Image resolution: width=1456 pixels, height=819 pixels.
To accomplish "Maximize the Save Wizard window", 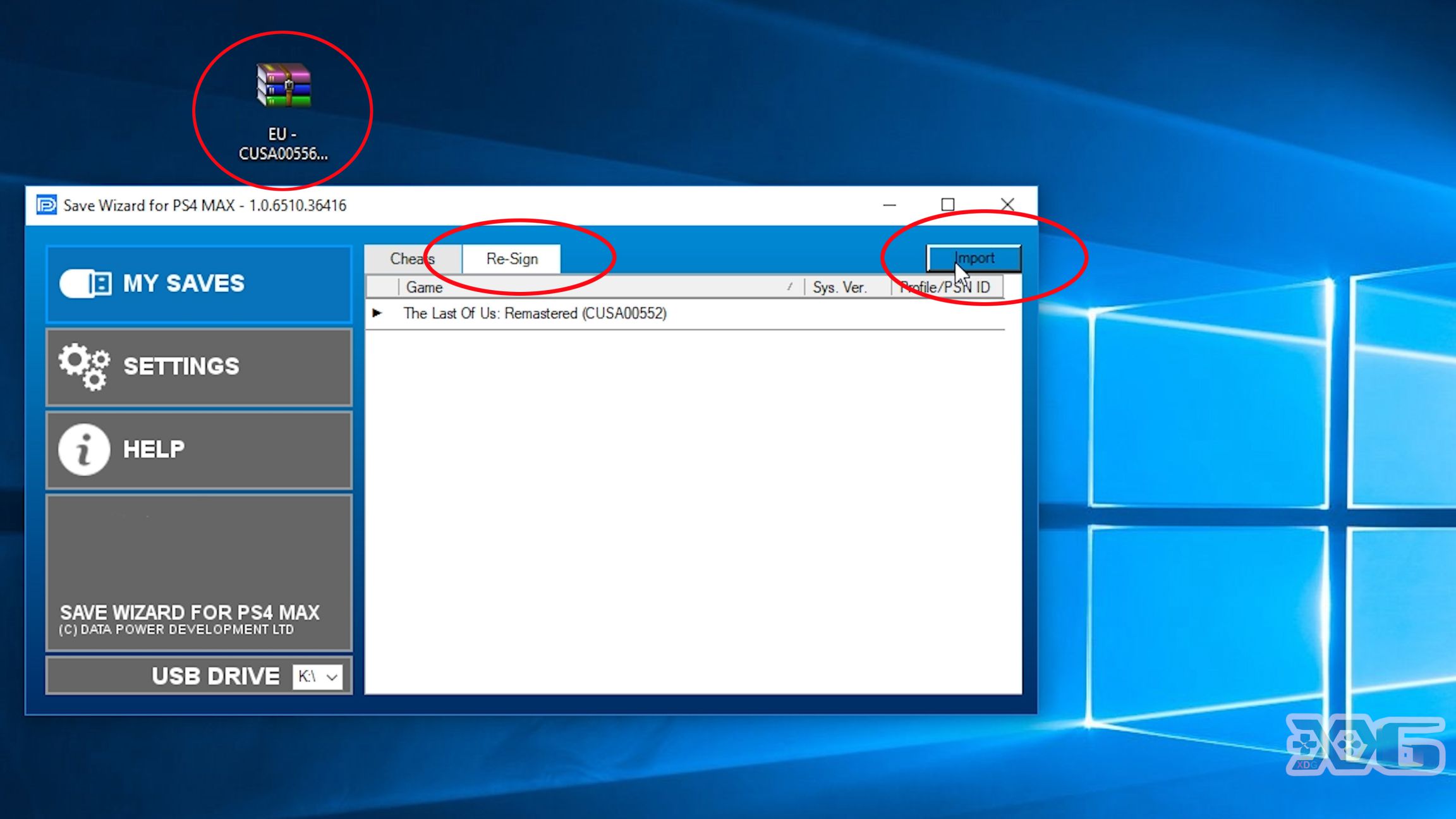I will (x=947, y=205).
